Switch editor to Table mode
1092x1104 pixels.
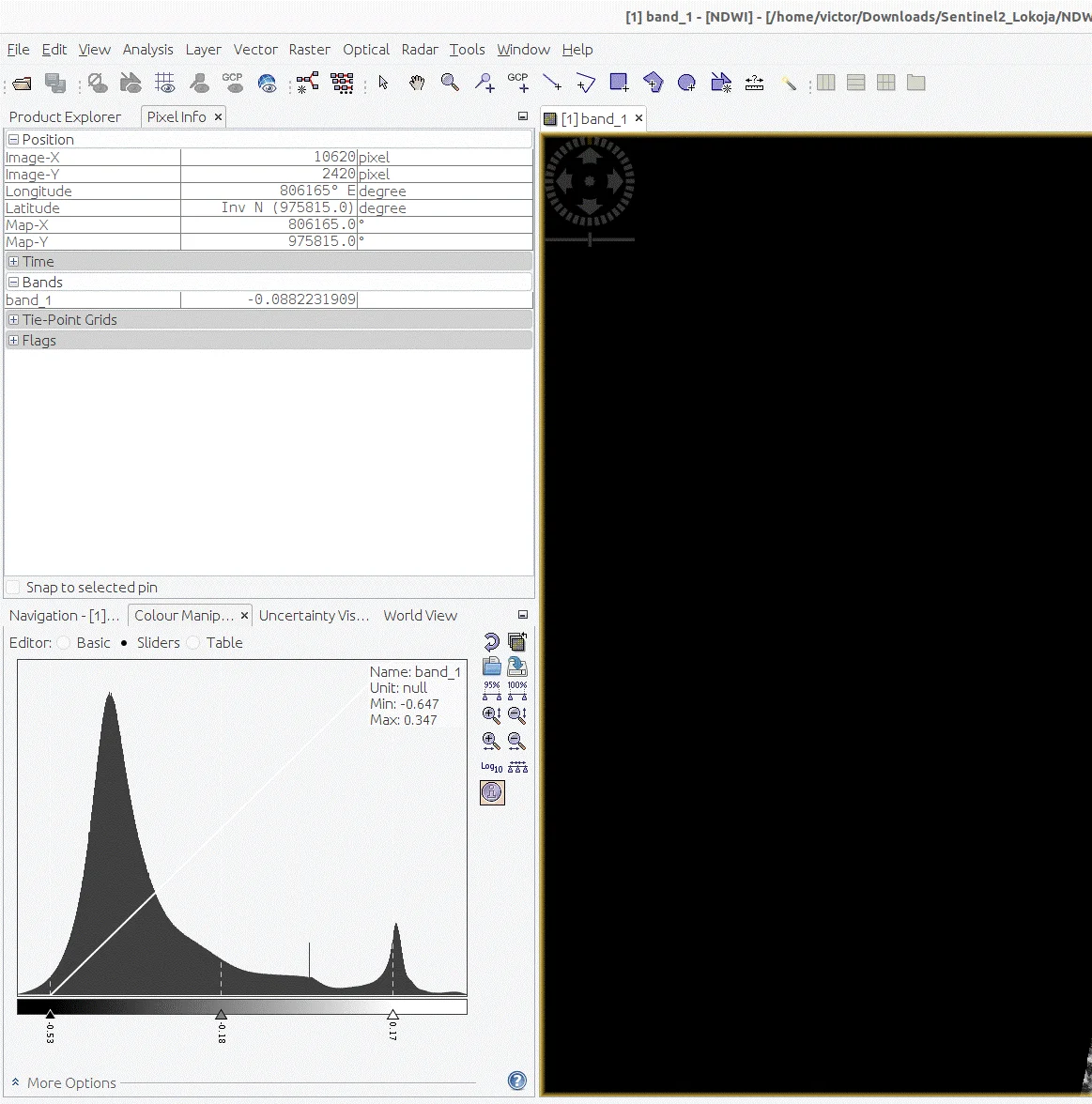click(x=193, y=643)
